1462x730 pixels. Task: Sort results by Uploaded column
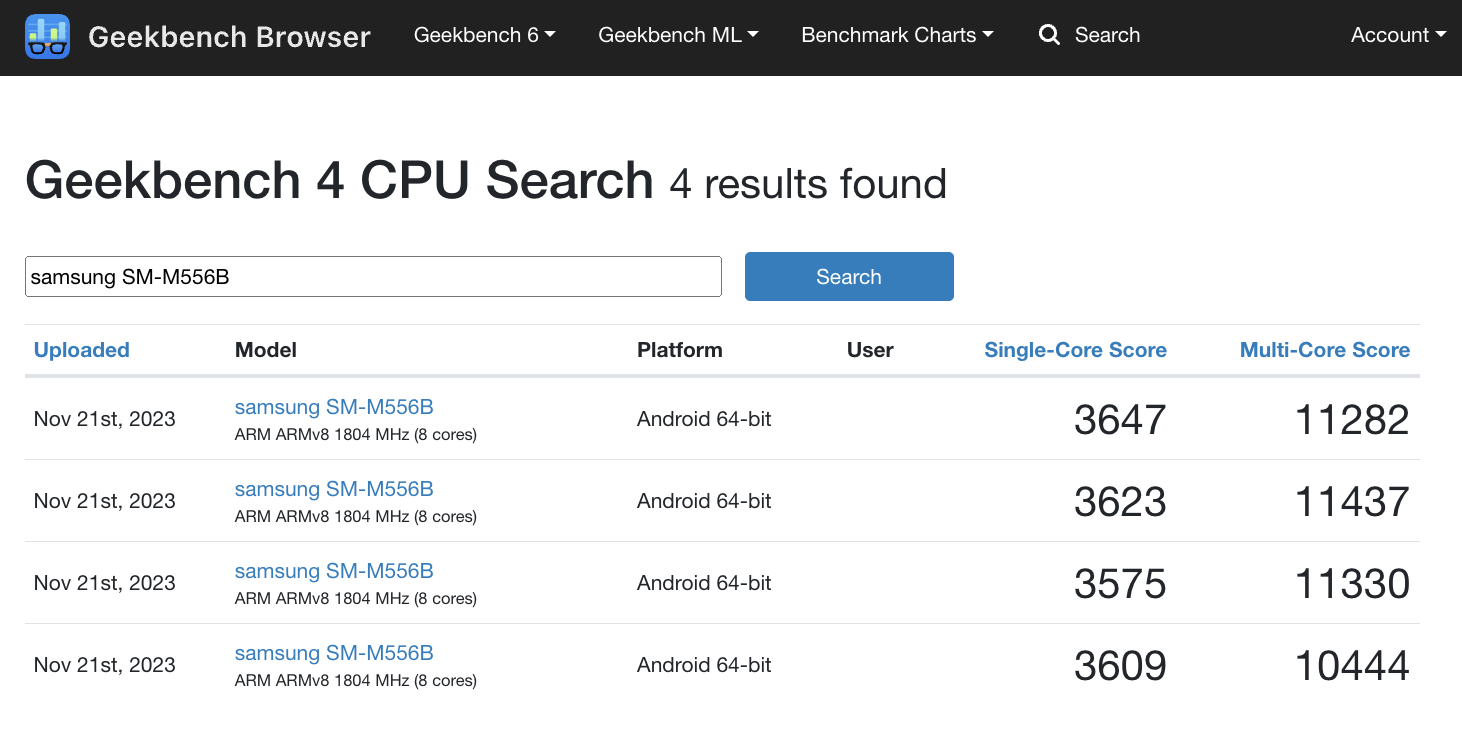click(x=82, y=350)
